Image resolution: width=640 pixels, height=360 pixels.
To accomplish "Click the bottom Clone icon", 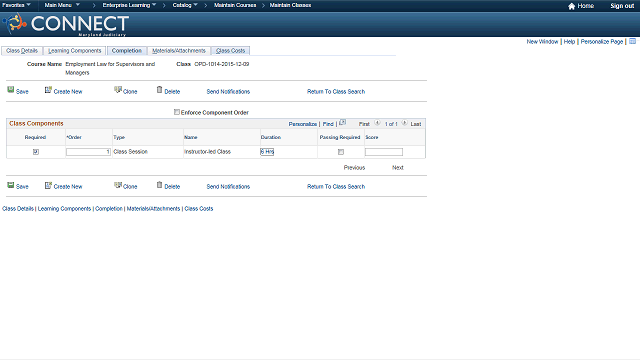I will point(118,185).
